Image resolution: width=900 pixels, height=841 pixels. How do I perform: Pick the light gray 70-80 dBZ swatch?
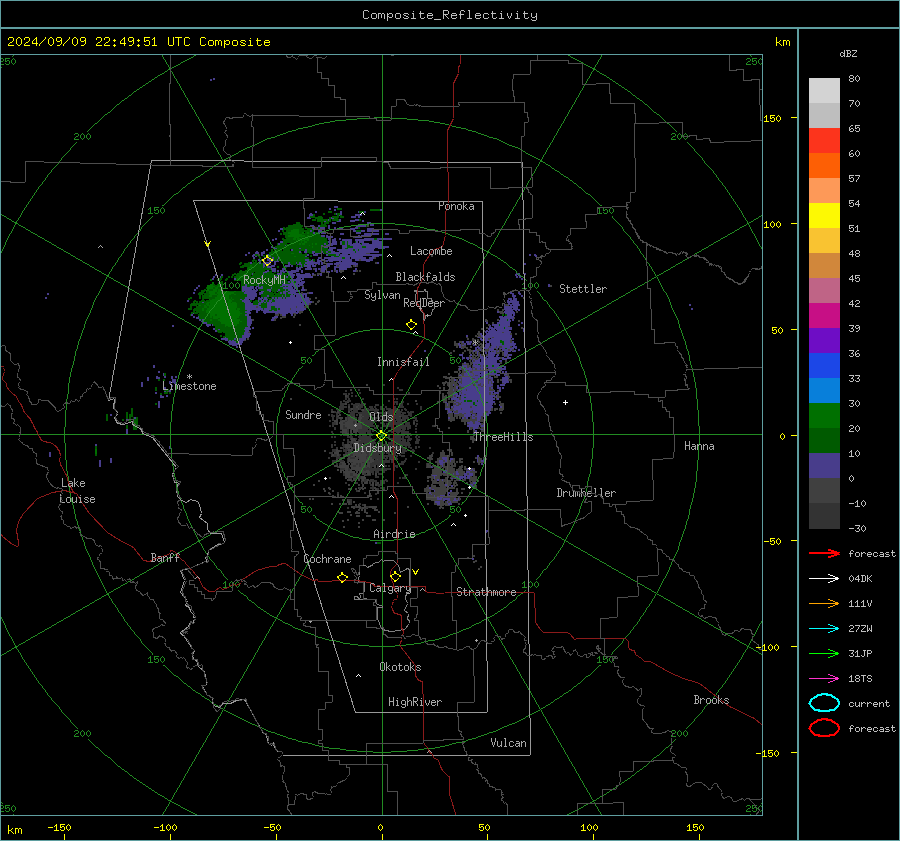[x=824, y=91]
